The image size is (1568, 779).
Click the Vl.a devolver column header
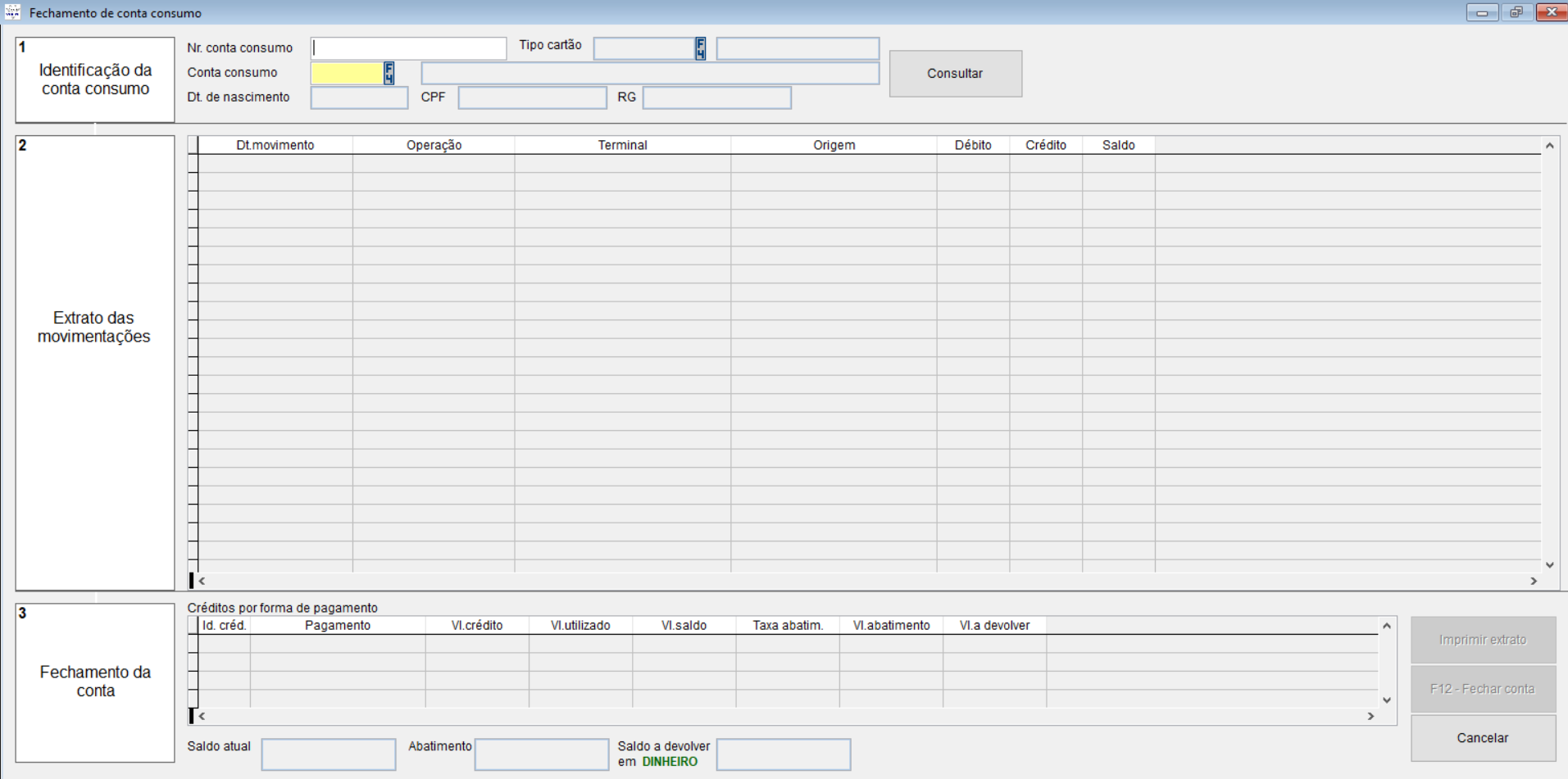tap(994, 625)
